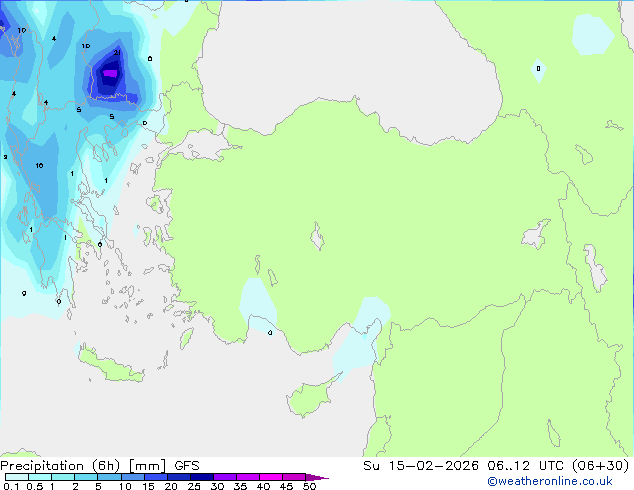Screen dimensions: 634x490
Task: Click the '50' label on the legend scale
Action: pos(309,486)
